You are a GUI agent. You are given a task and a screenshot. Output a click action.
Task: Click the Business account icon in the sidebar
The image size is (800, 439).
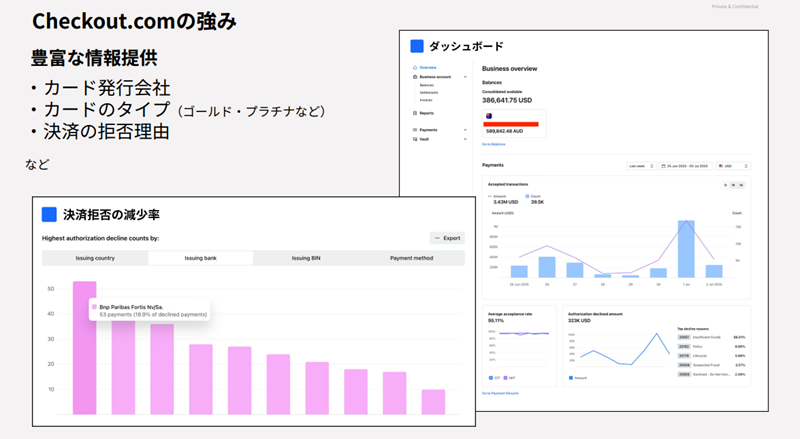[413, 76]
